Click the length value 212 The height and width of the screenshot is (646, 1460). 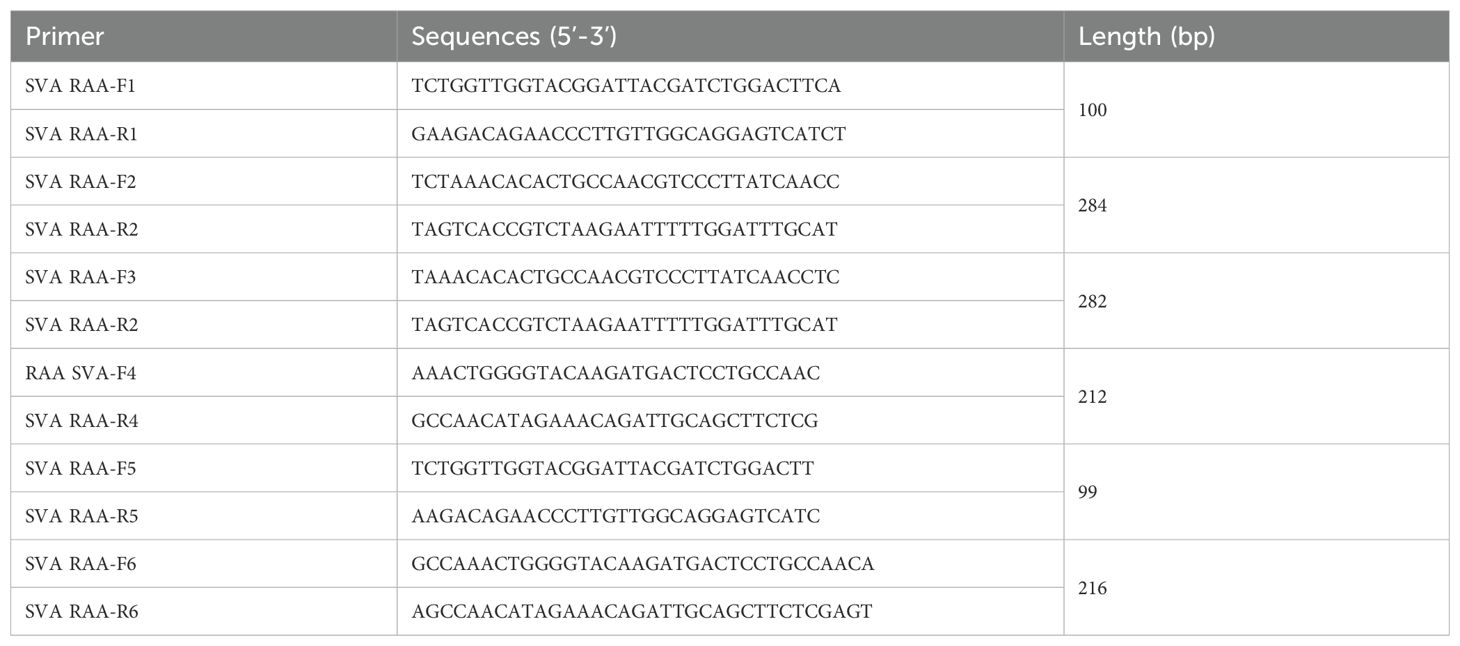[x=1093, y=397]
